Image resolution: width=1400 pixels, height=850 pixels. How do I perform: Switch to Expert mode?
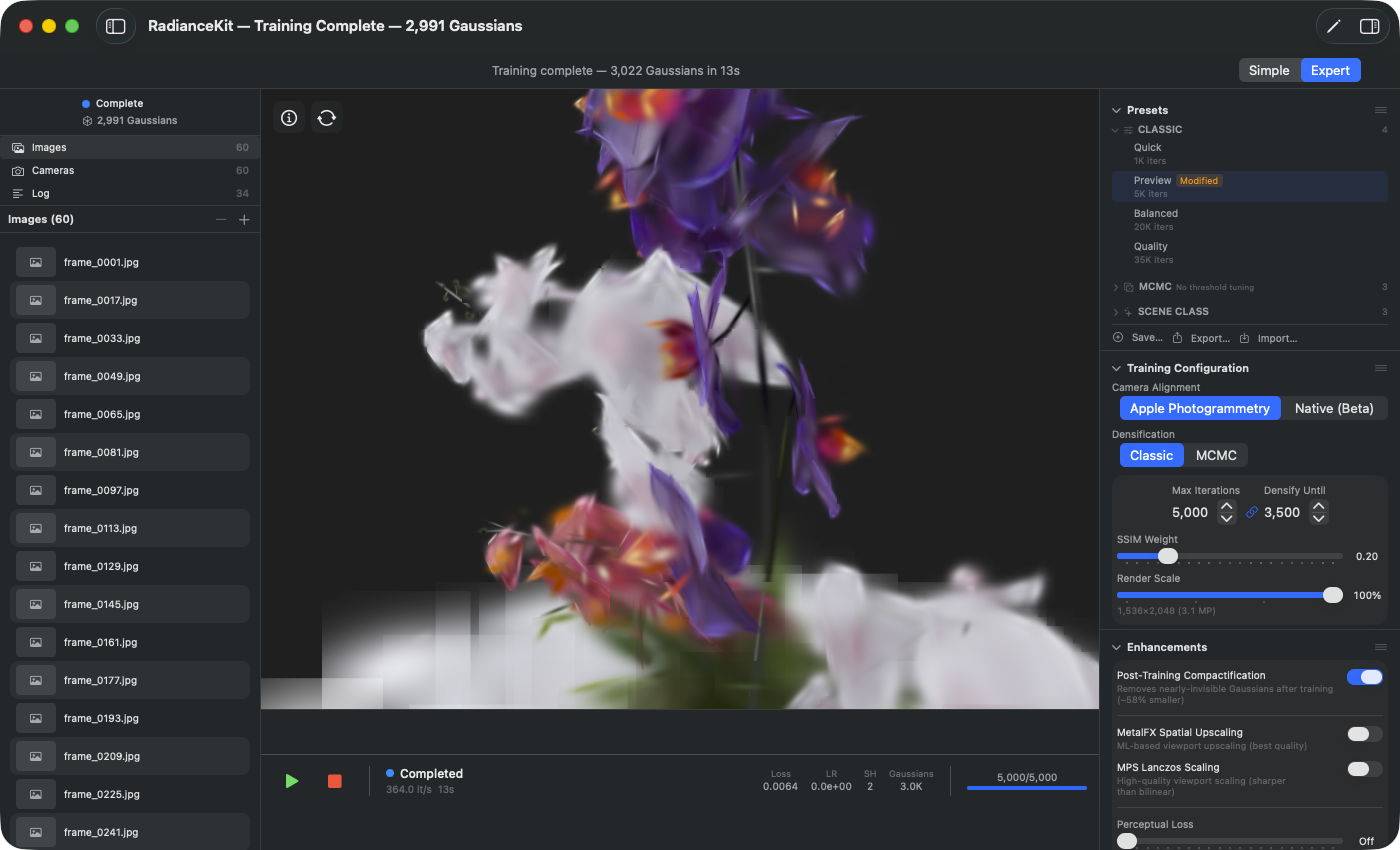coord(1330,70)
